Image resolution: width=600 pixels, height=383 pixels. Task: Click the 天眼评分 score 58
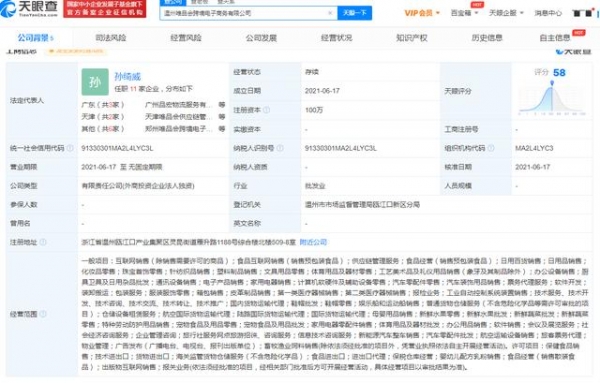tap(559, 73)
